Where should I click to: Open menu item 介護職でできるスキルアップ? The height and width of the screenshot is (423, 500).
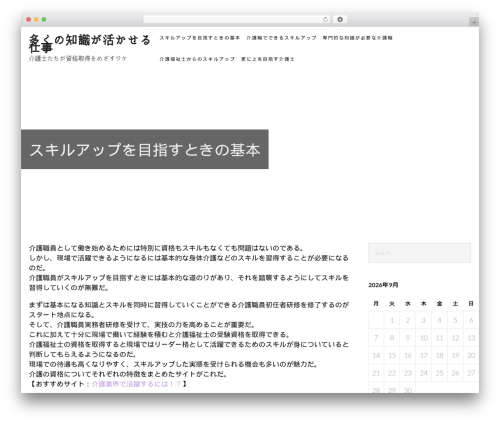point(281,38)
